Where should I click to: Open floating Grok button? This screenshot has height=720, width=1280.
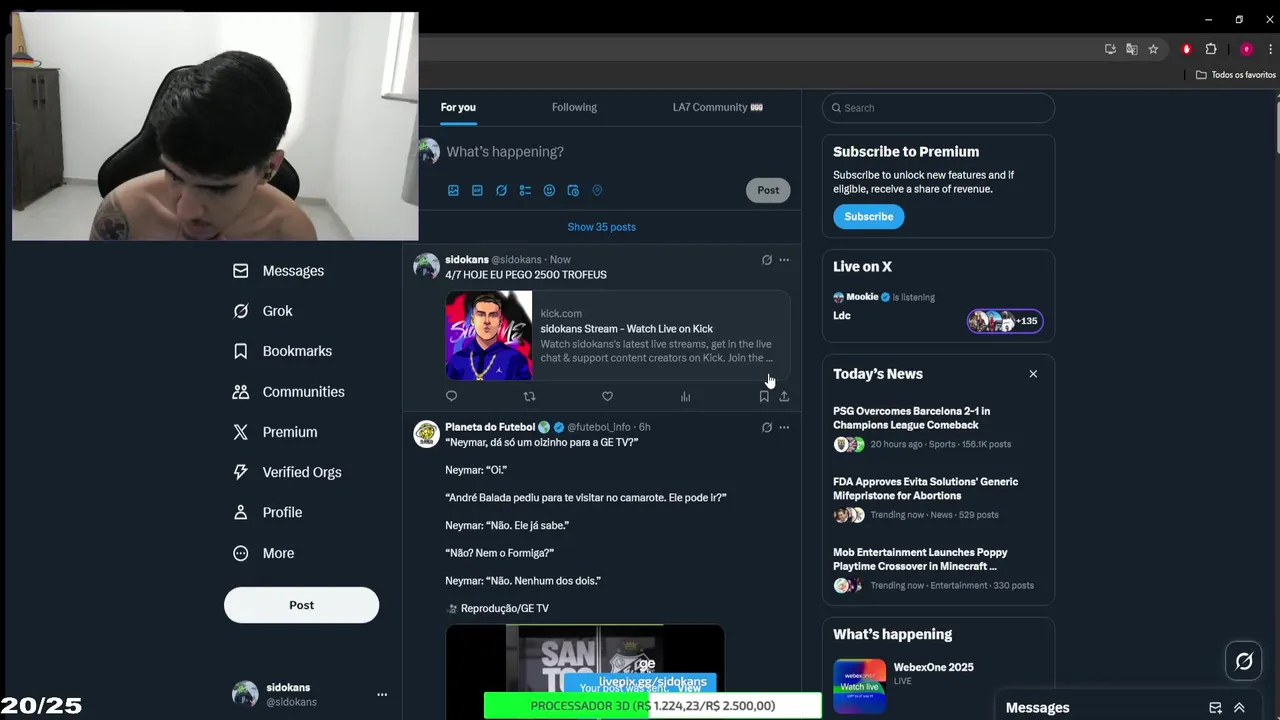(x=1244, y=661)
